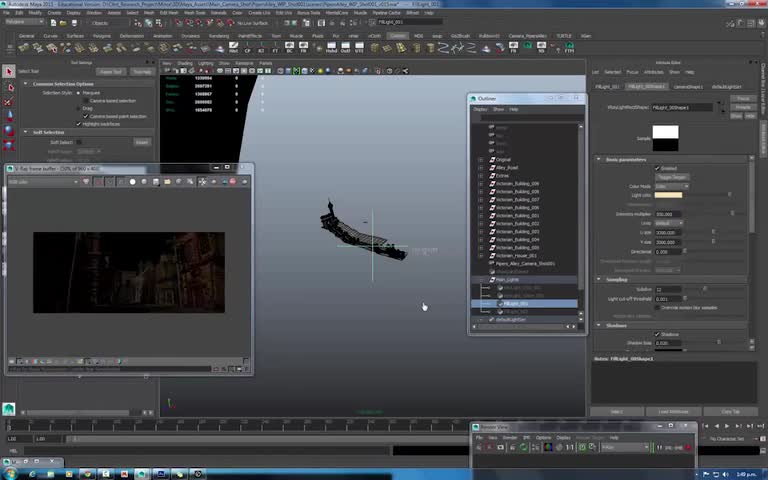Collapse the Basic parameters section
Screen dimensions: 768x480
600,159
